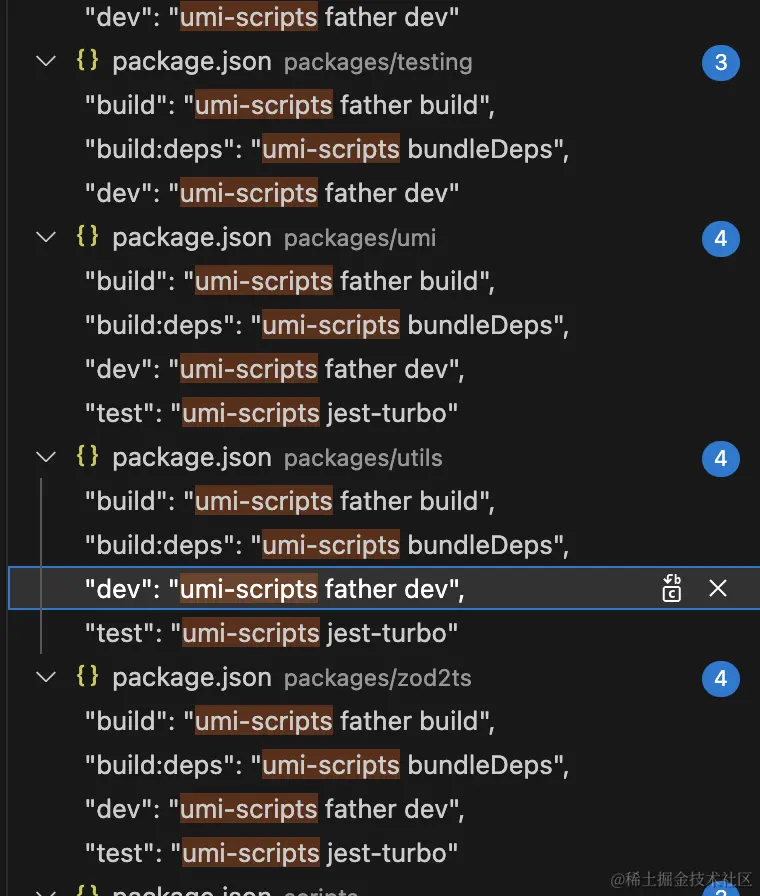Click match count badge 4 for packages/umi
760x896 pixels.
(721, 238)
